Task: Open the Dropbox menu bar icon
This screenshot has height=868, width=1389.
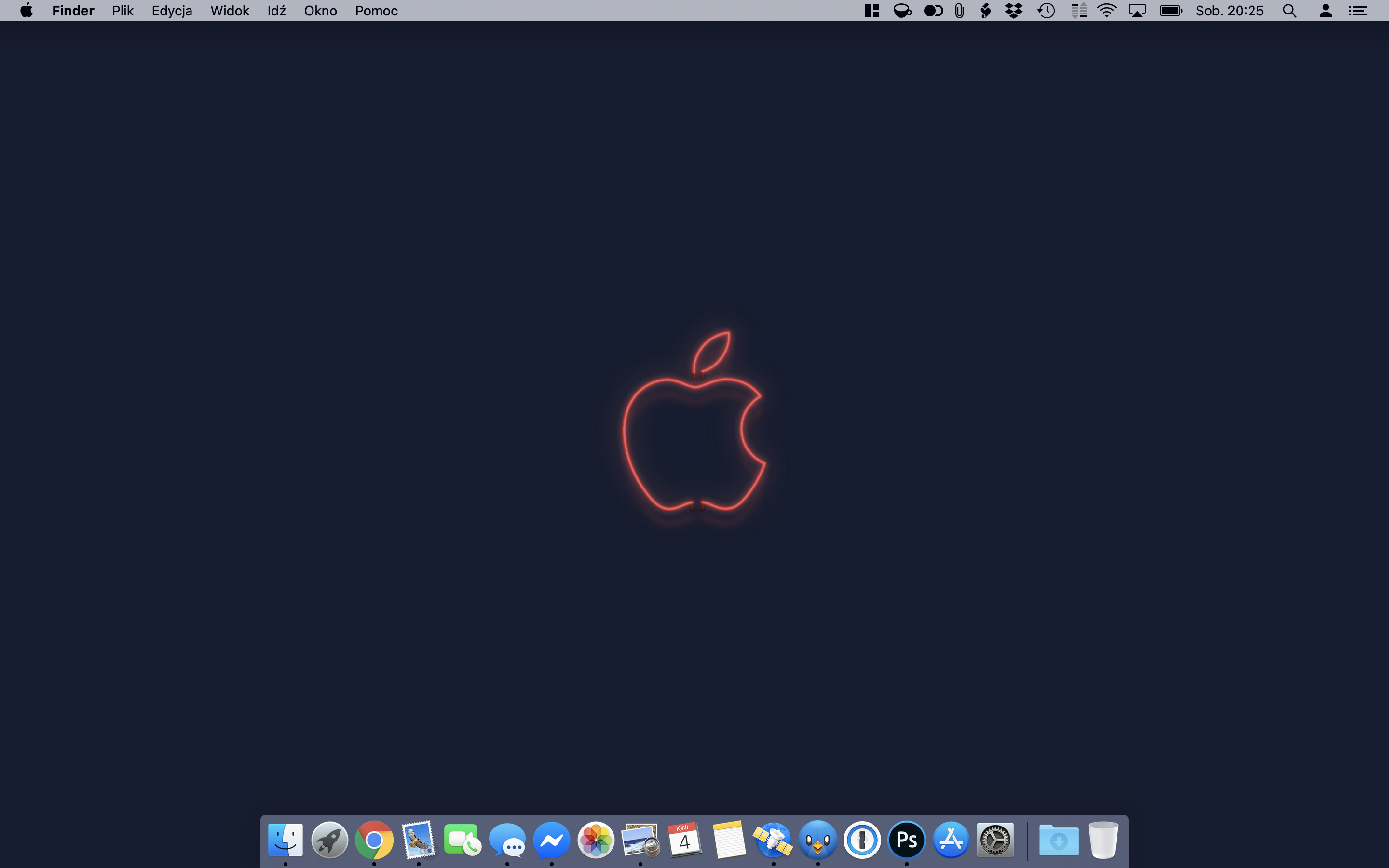Action: pos(1014,10)
